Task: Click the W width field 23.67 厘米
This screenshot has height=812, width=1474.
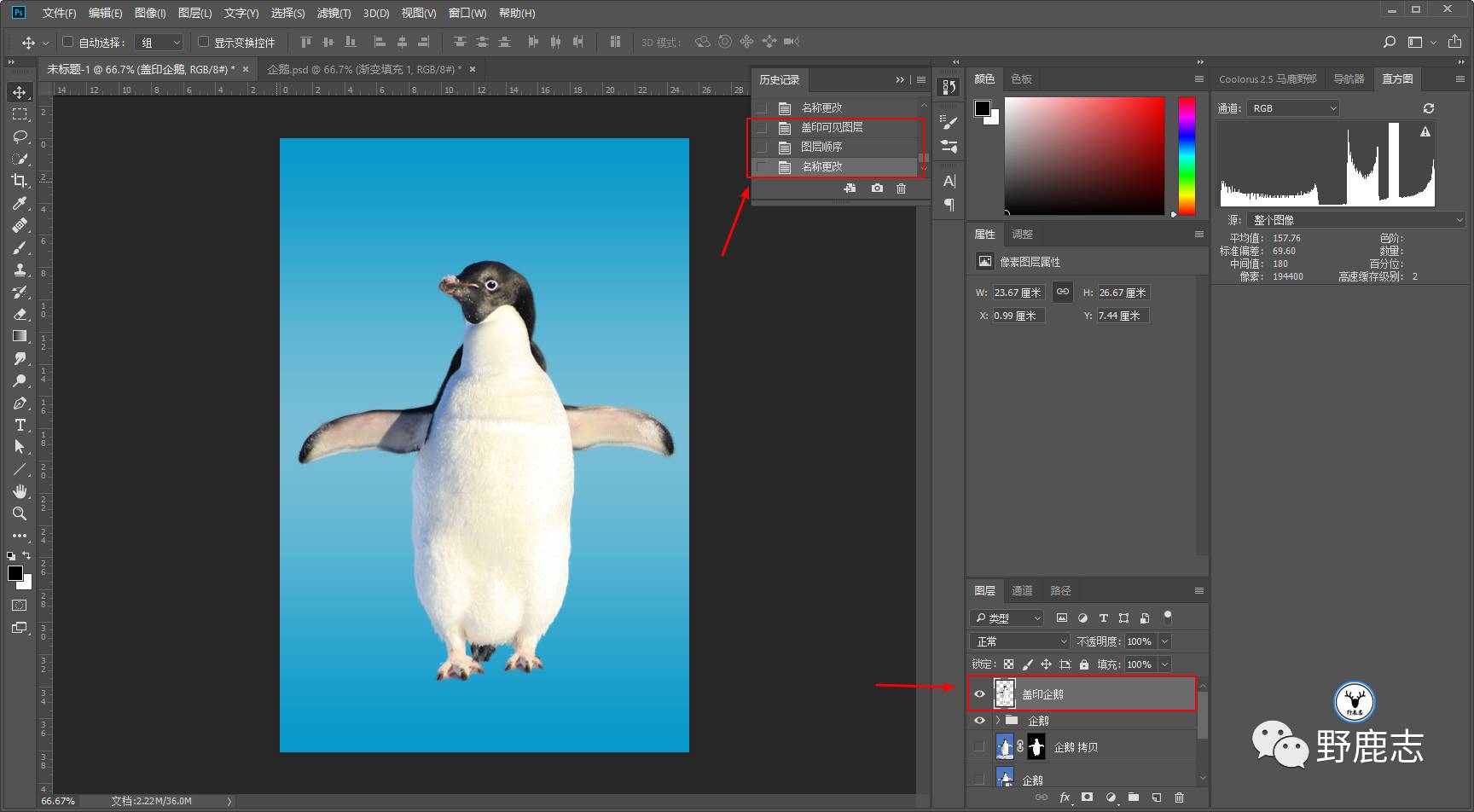Action: pos(1018,293)
